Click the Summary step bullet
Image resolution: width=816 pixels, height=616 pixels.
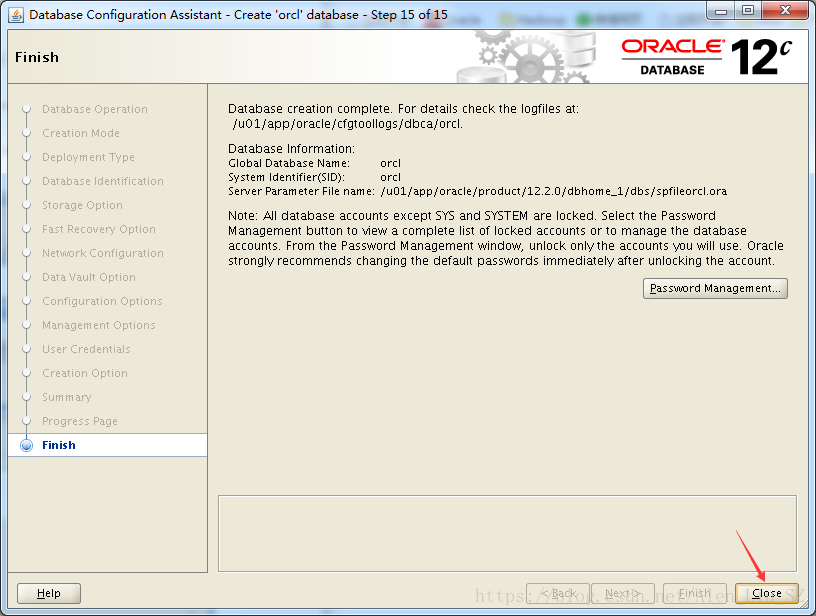pos(27,397)
